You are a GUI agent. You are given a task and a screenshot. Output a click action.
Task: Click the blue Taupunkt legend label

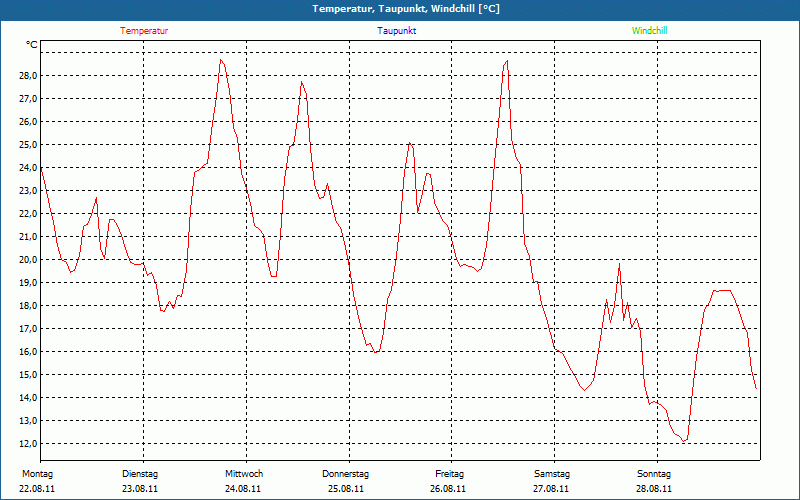tap(397, 31)
